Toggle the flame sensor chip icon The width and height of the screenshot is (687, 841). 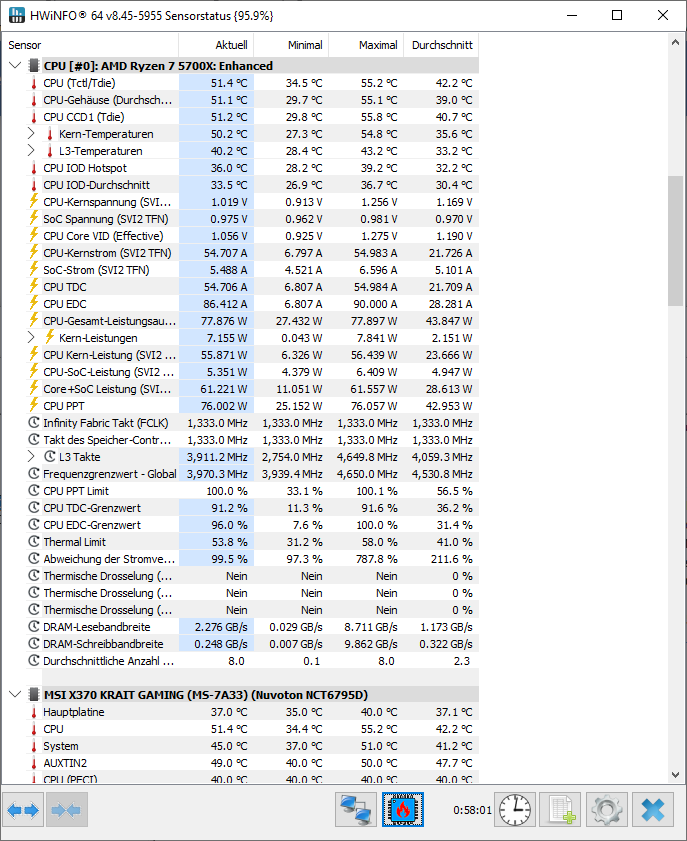click(403, 810)
